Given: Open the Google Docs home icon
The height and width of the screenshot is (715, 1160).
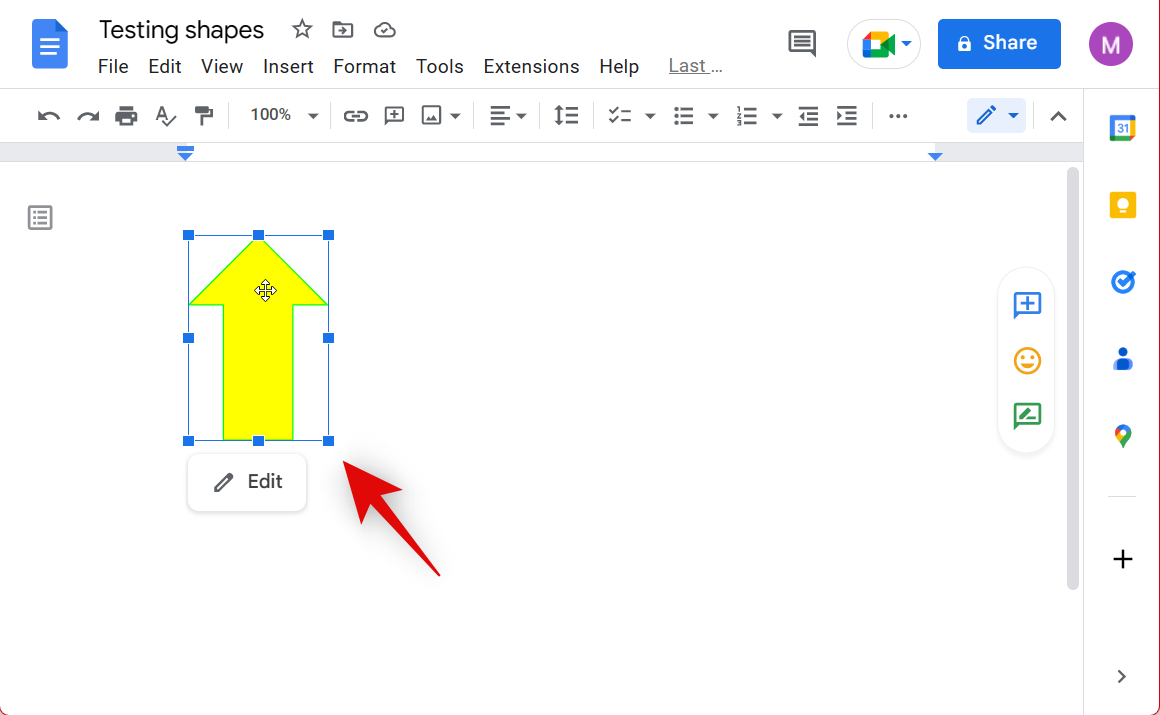Looking at the screenshot, I should [50, 44].
